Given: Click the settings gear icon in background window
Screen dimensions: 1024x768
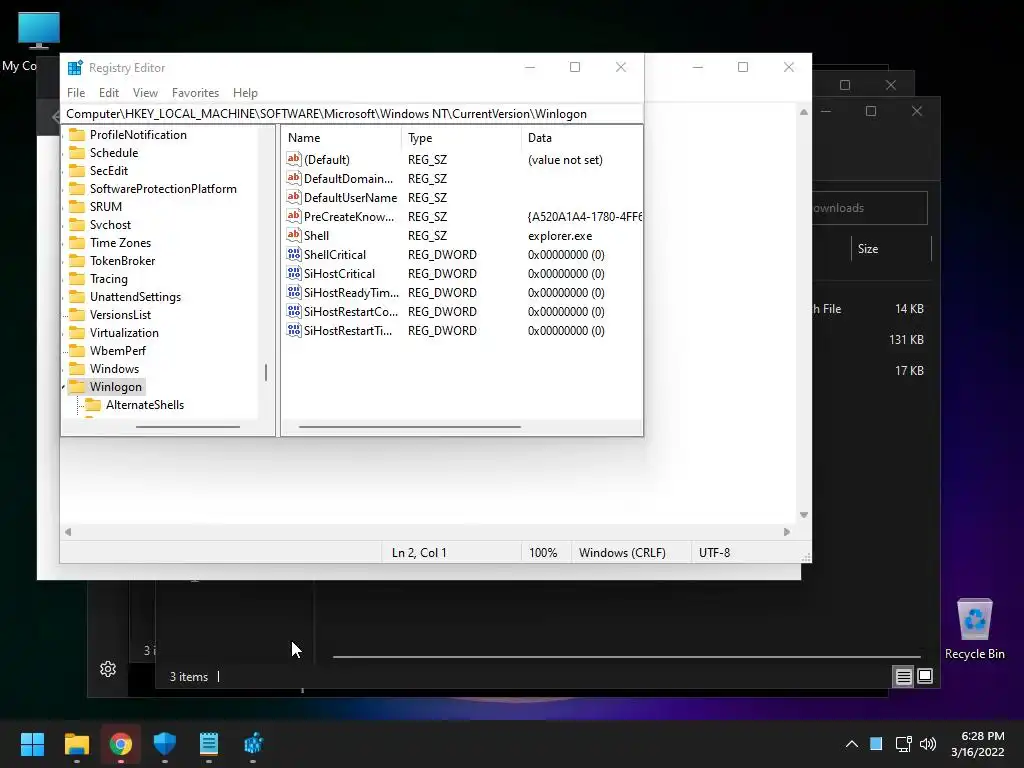Looking at the screenshot, I should tap(108, 669).
